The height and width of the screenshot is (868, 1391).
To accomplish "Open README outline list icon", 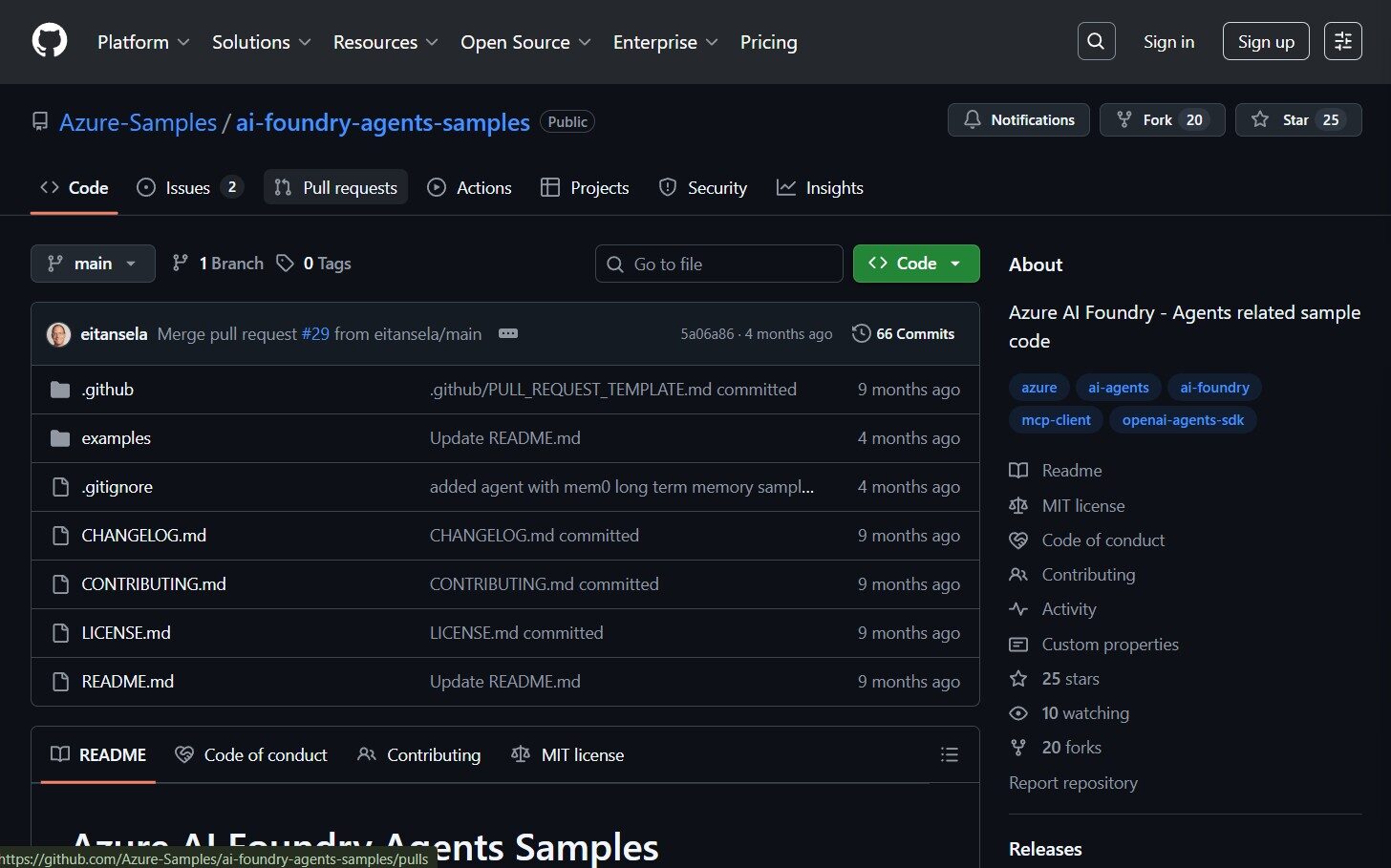I will pyautogui.click(x=949, y=754).
